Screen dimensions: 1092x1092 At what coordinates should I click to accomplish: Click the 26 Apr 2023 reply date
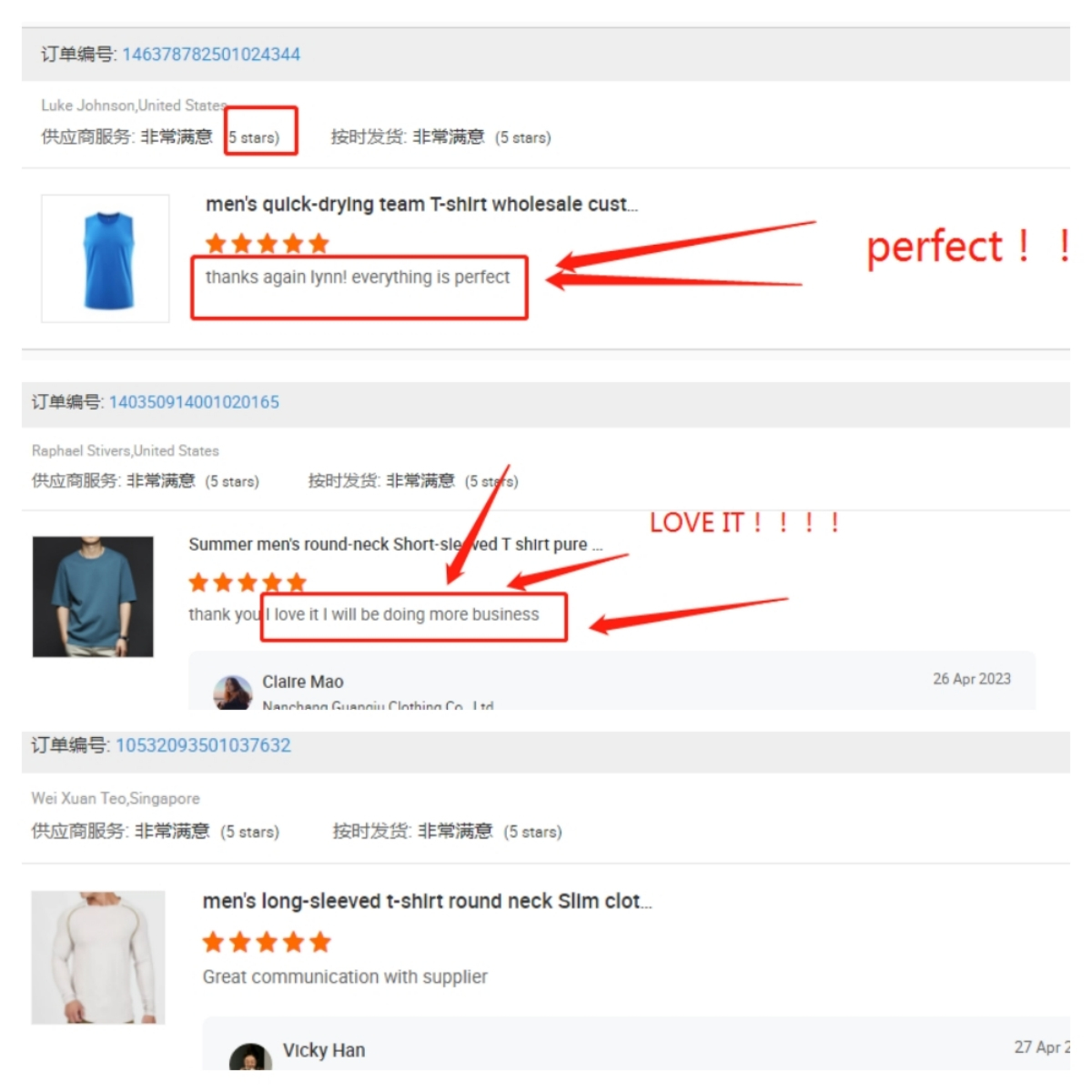[x=972, y=679]
